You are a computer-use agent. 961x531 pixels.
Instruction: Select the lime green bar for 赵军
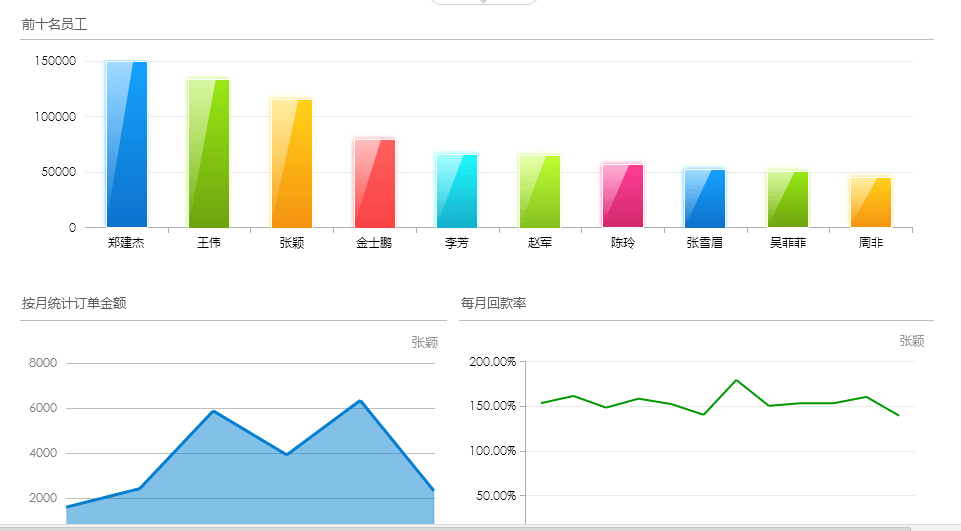pyautogui.click(x=539, y=191)
